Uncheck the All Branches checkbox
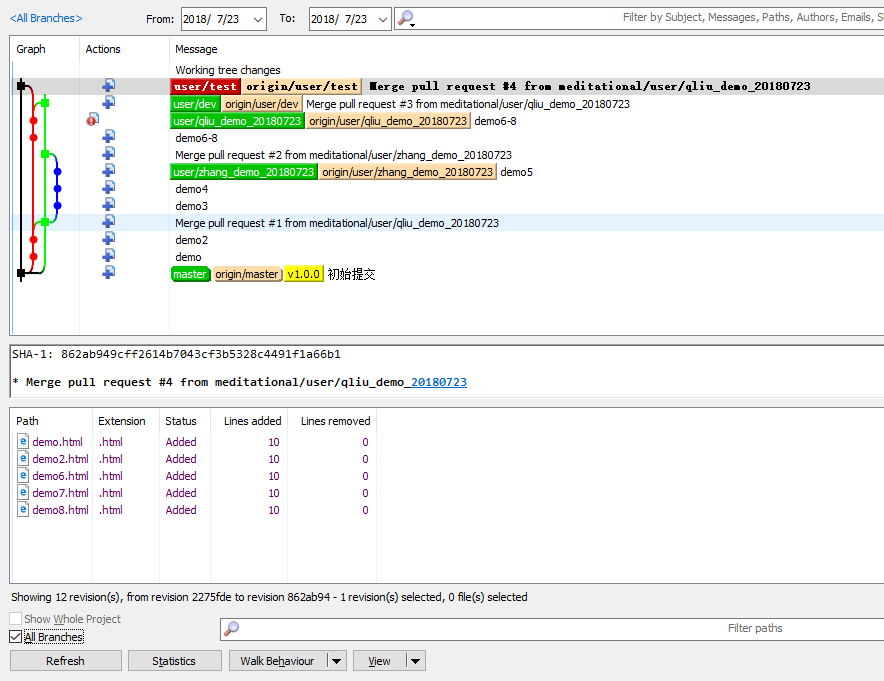The image size is (884, 681). (x=15, y=636)
